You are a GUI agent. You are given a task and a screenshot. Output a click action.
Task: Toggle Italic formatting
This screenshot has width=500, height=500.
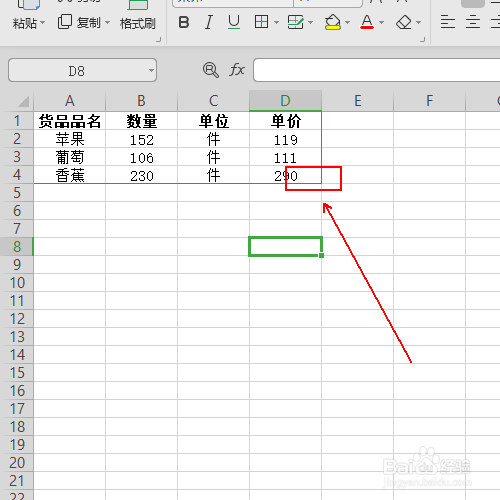[209, 22]
